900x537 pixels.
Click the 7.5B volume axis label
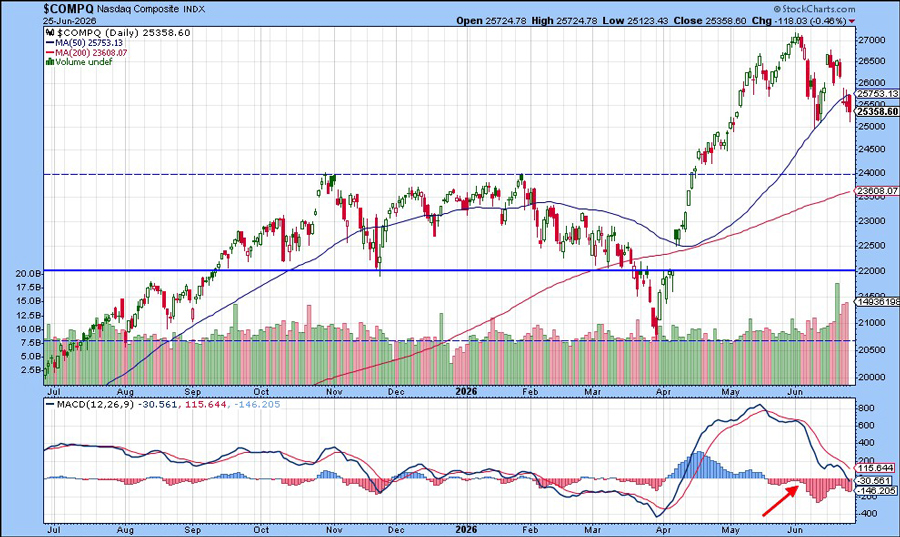[30, 343]
